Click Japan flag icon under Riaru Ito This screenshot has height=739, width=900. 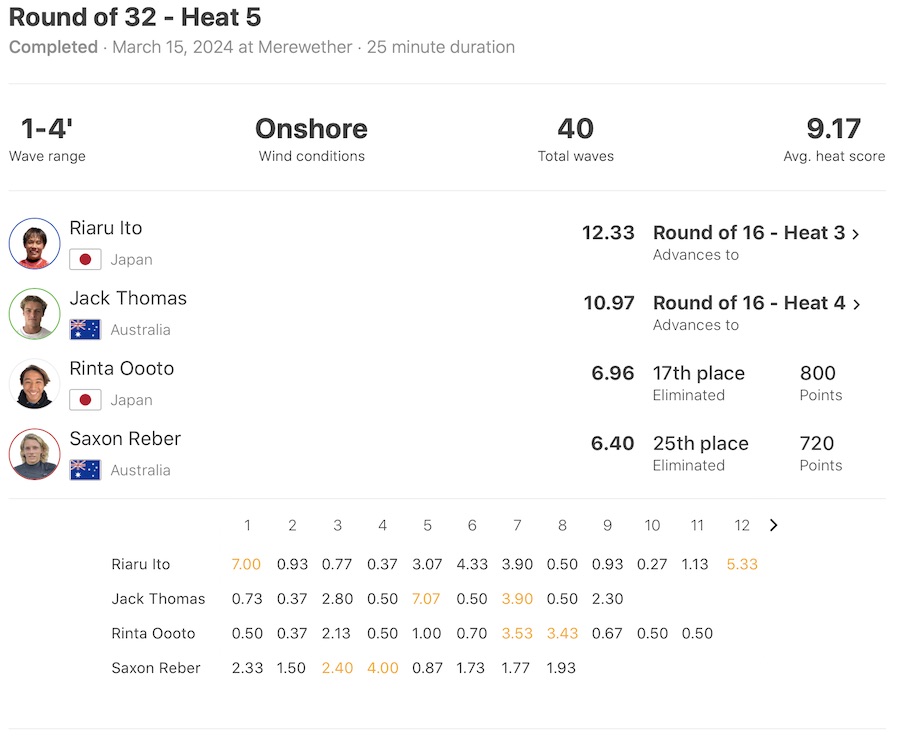85,260
